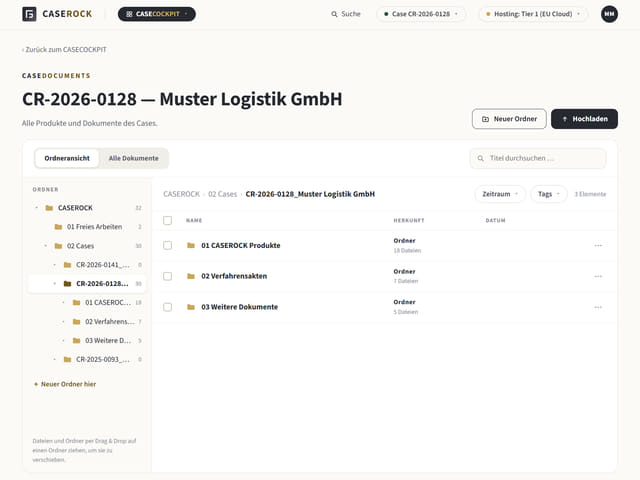Check the 02 Verfahrensakten row checkbox
The width and height of the screenshot is (640, 480).
[x=167, y=276]
